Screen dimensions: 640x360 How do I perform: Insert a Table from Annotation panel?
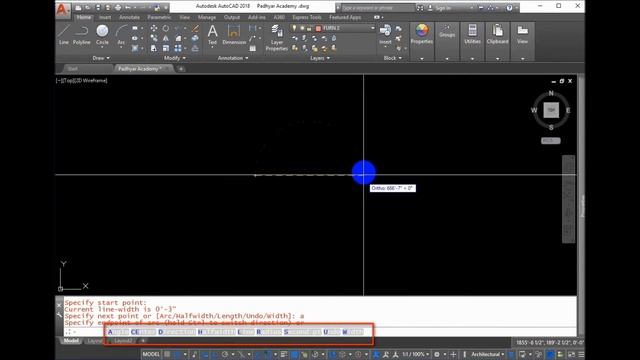253,48
